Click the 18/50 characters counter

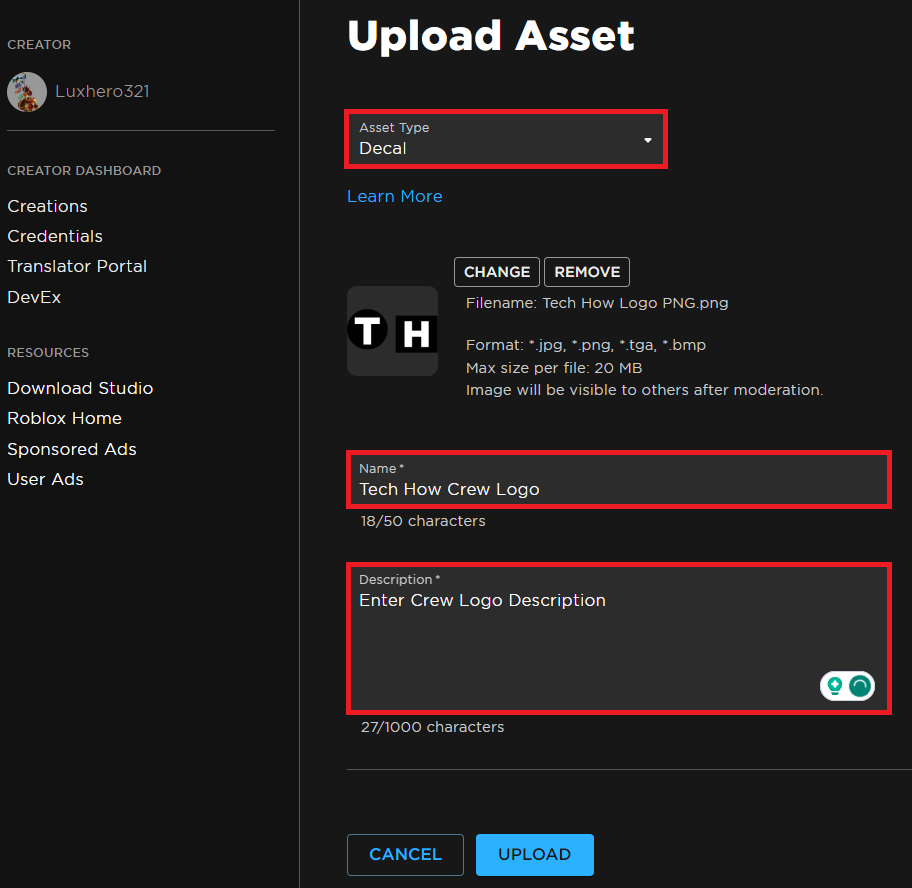(x=423, y=521)
